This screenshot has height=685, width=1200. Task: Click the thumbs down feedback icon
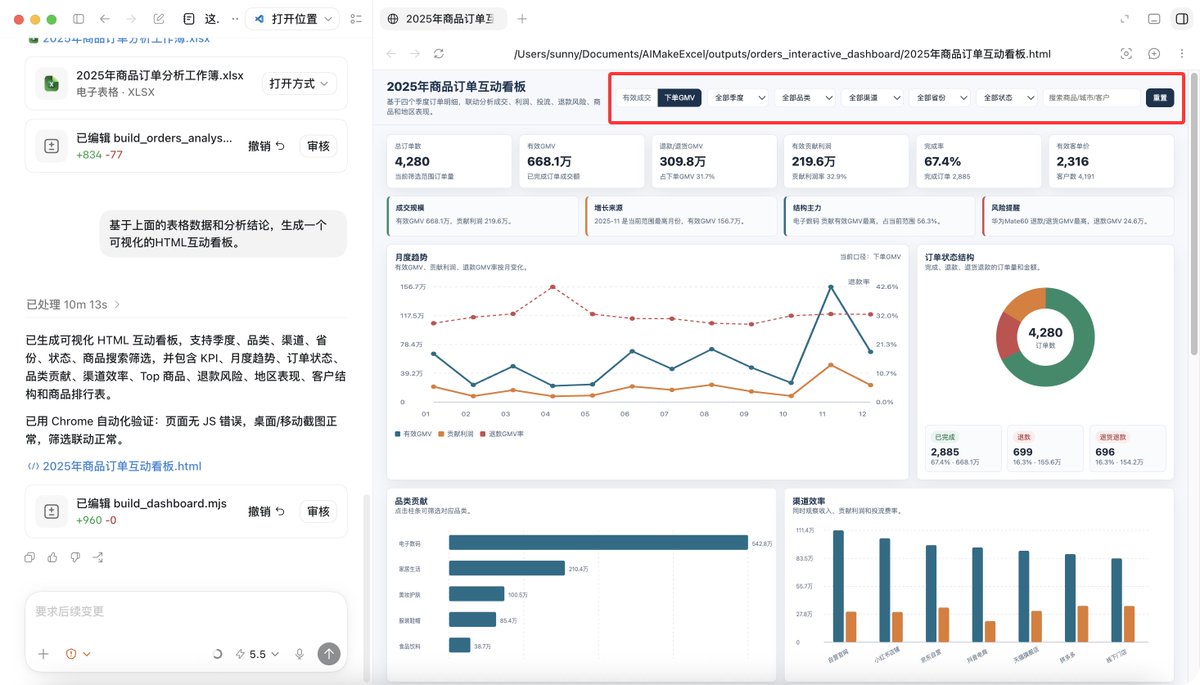(75, 557)
